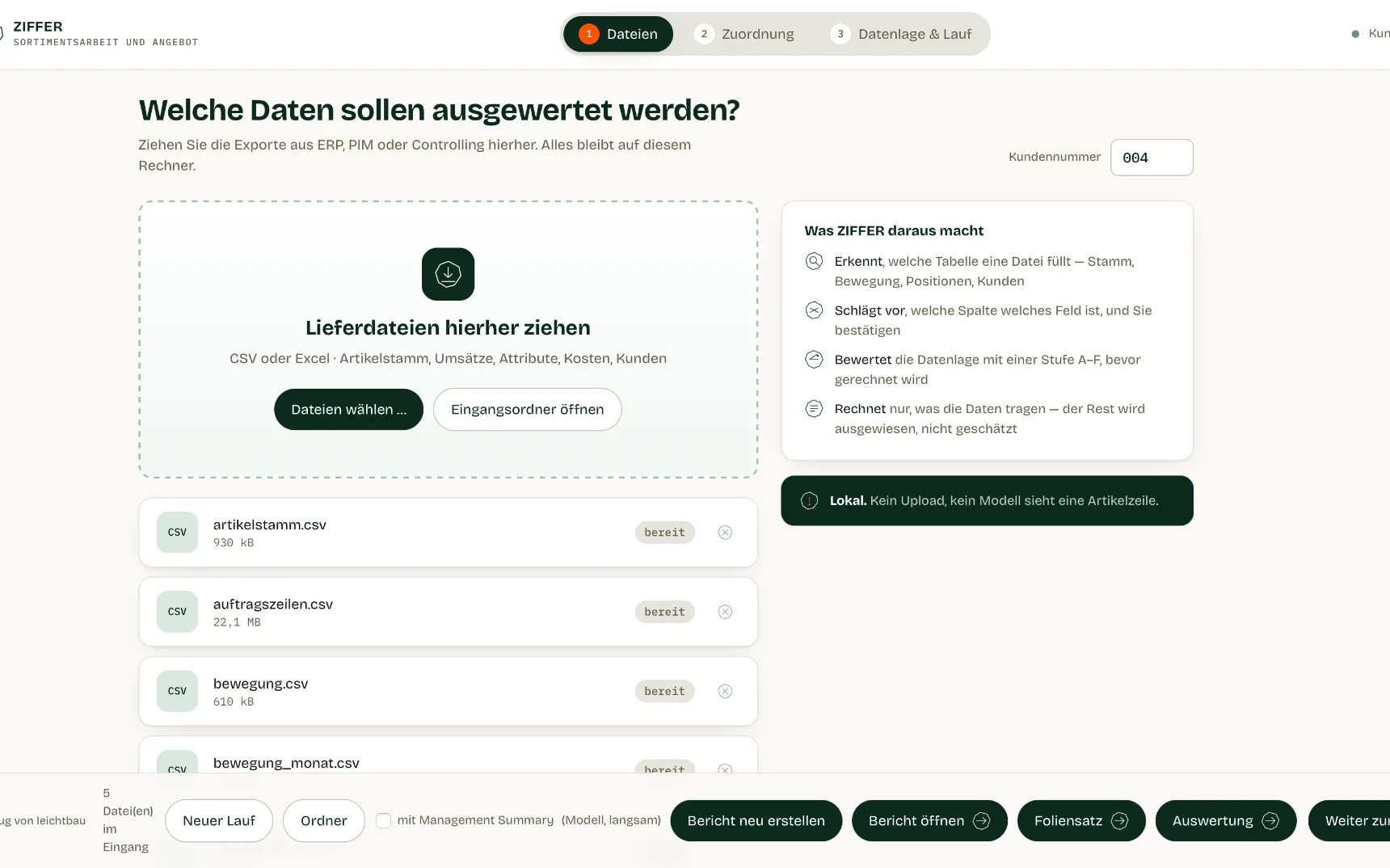This screenshot has height=868, width=1390.
Task: Click the Erkennt magnifier icon
Action: 814,261
